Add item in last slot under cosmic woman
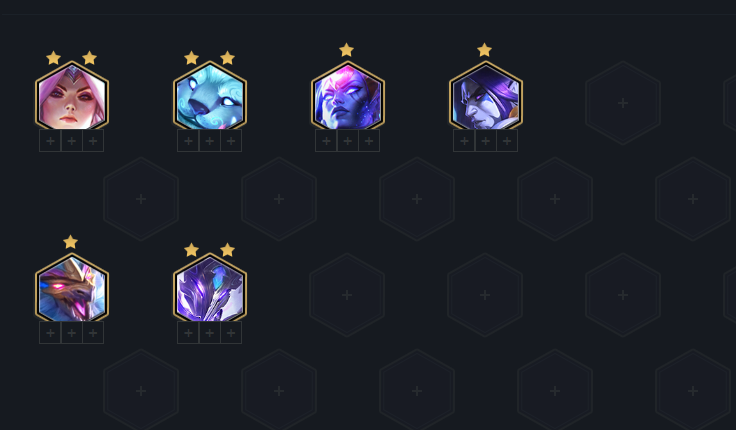Image resolution: width=736 pixels, height=430 pixels. point(369,141)
